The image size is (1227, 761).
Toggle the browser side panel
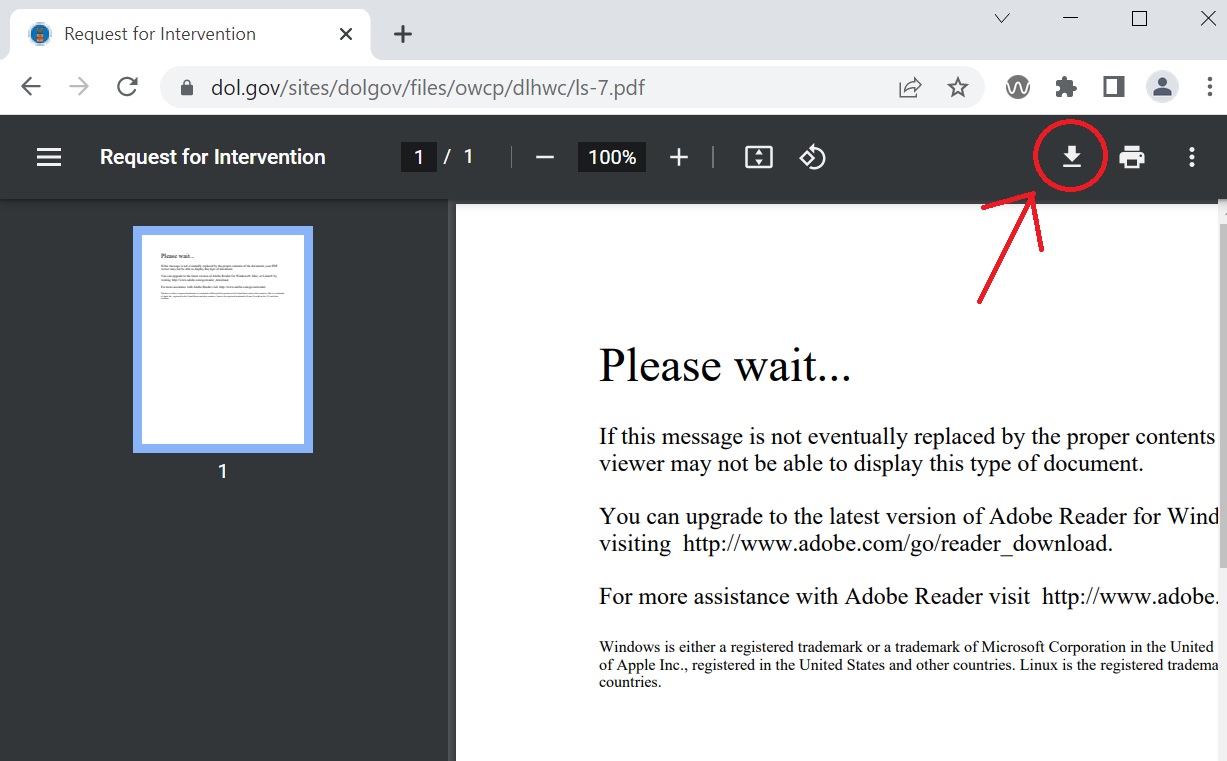tap(1113, 87)
